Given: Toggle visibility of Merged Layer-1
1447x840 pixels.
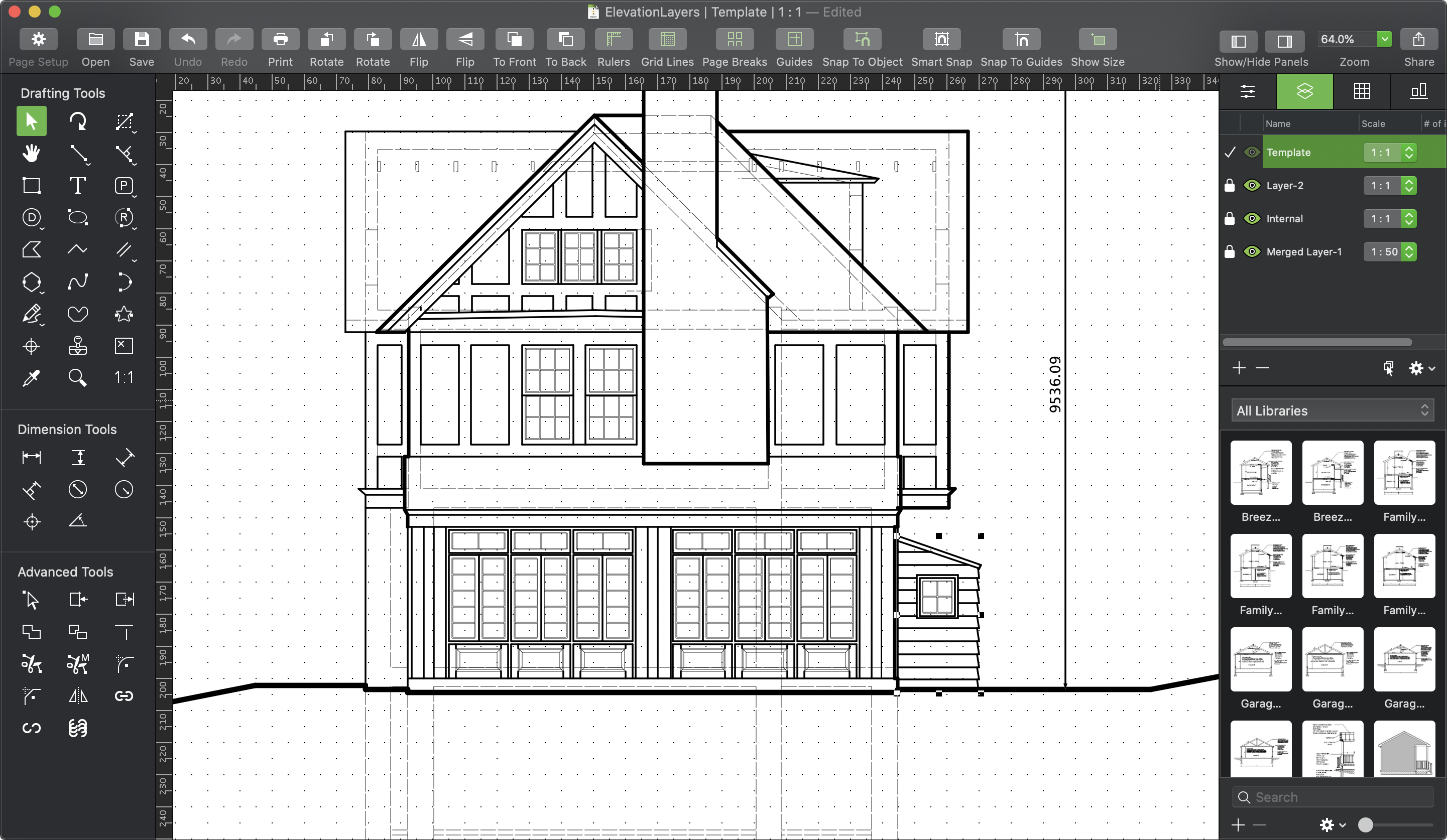Looking at the screenshot, I should [x=1251, y=251].
